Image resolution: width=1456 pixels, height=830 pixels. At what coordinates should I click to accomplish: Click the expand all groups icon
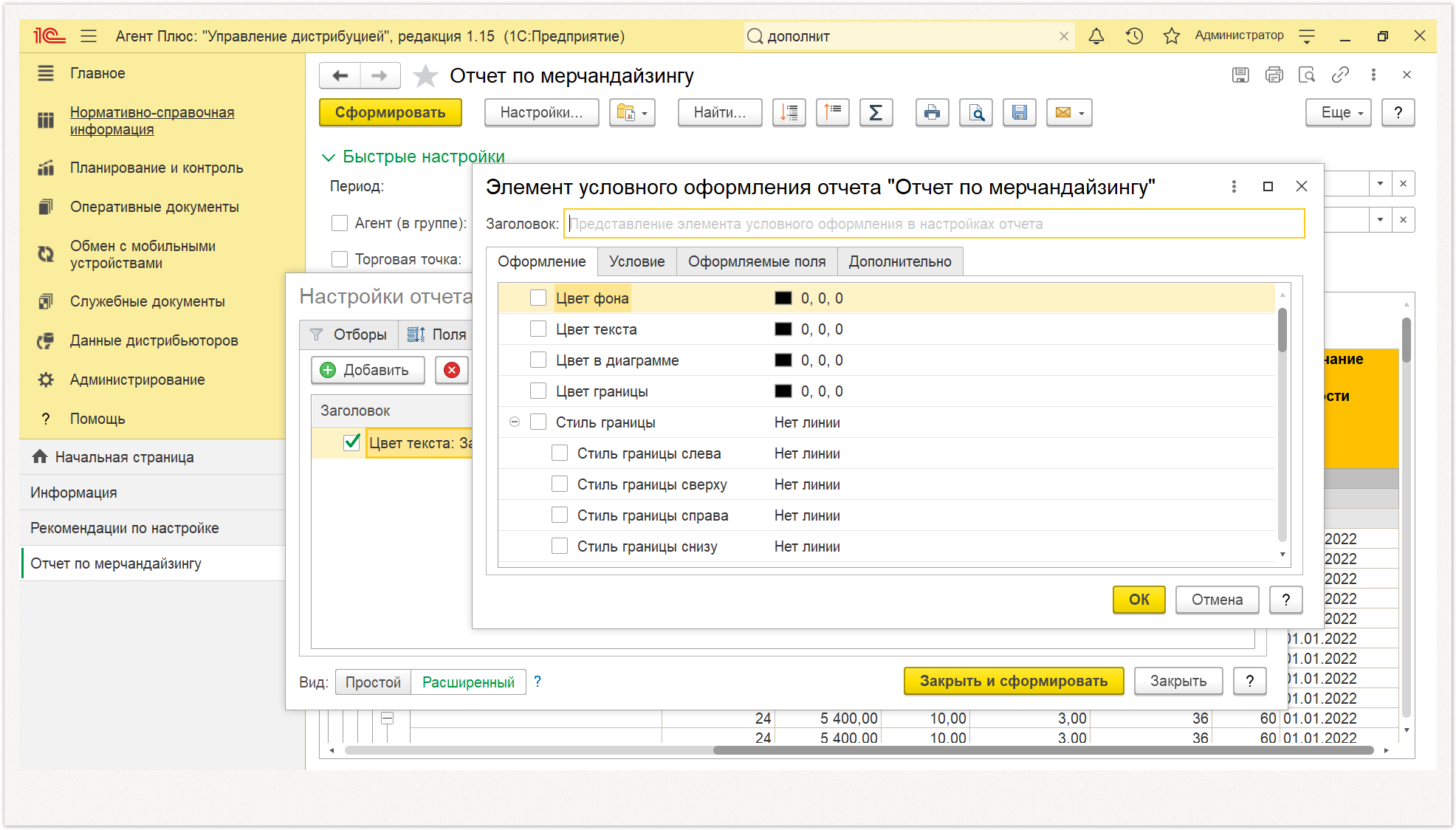point(789,113)
